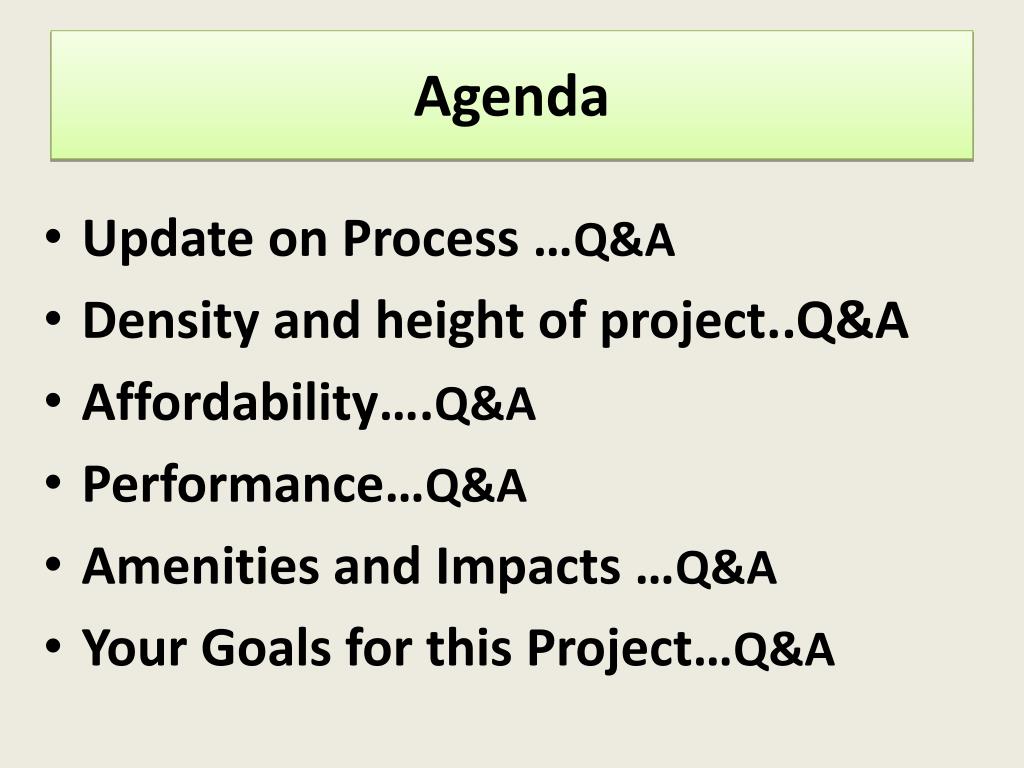
Task: Select the Q&A after Update on Process
Action: coord(624,240)
